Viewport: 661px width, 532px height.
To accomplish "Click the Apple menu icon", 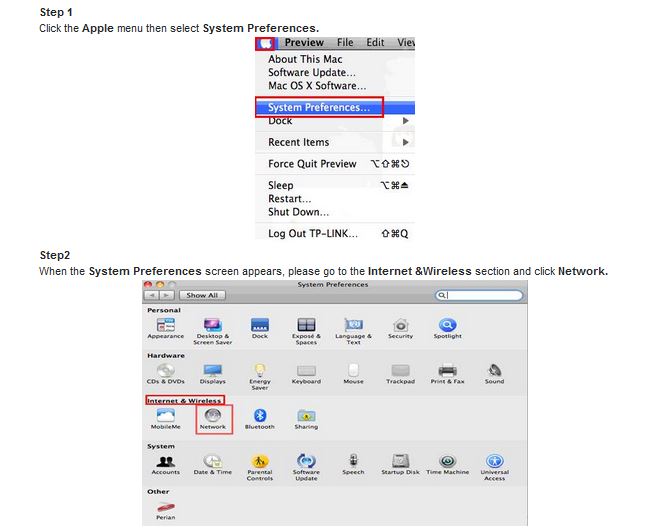I will pos(265,43).
